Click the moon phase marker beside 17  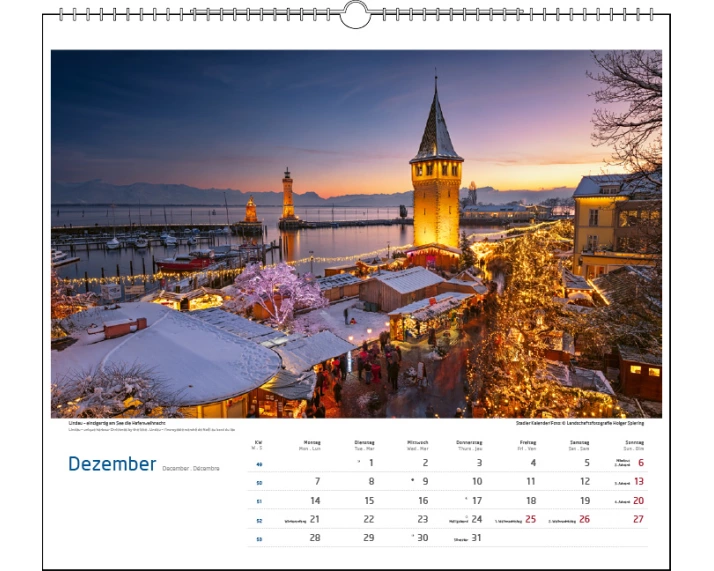click(x=466, y=499)
